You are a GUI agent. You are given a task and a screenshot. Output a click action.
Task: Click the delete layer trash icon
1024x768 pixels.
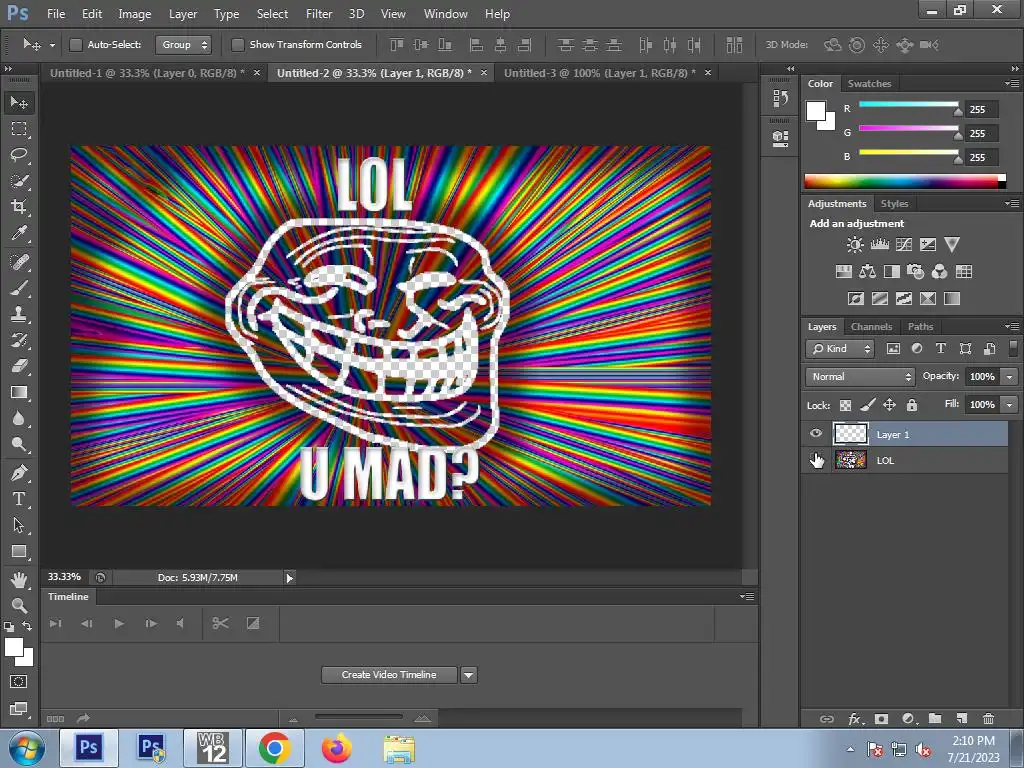(x=988, y=718)
